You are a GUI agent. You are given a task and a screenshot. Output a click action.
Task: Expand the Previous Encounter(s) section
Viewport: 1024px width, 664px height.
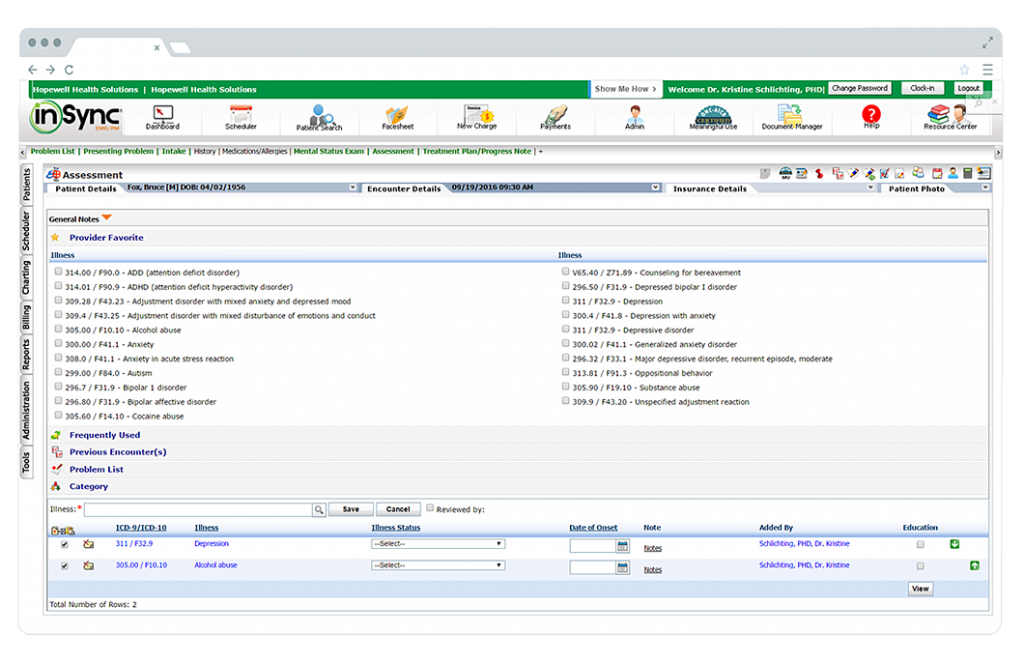click(x=117, y=452)
